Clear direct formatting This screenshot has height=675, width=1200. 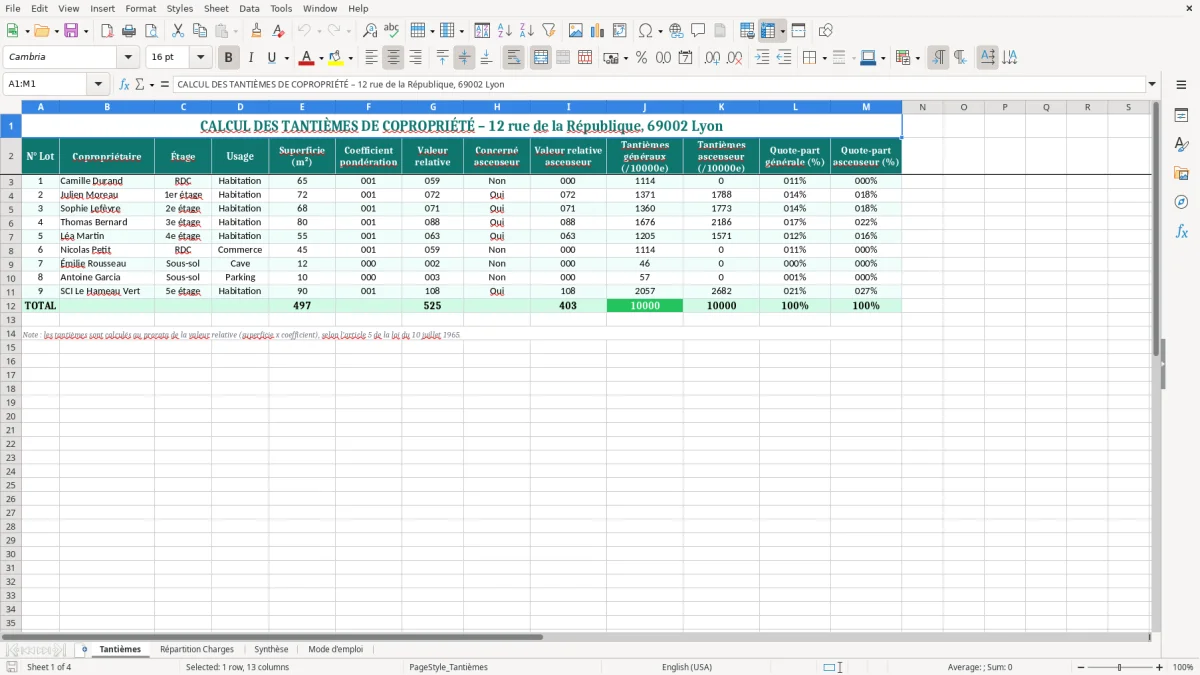278,31
